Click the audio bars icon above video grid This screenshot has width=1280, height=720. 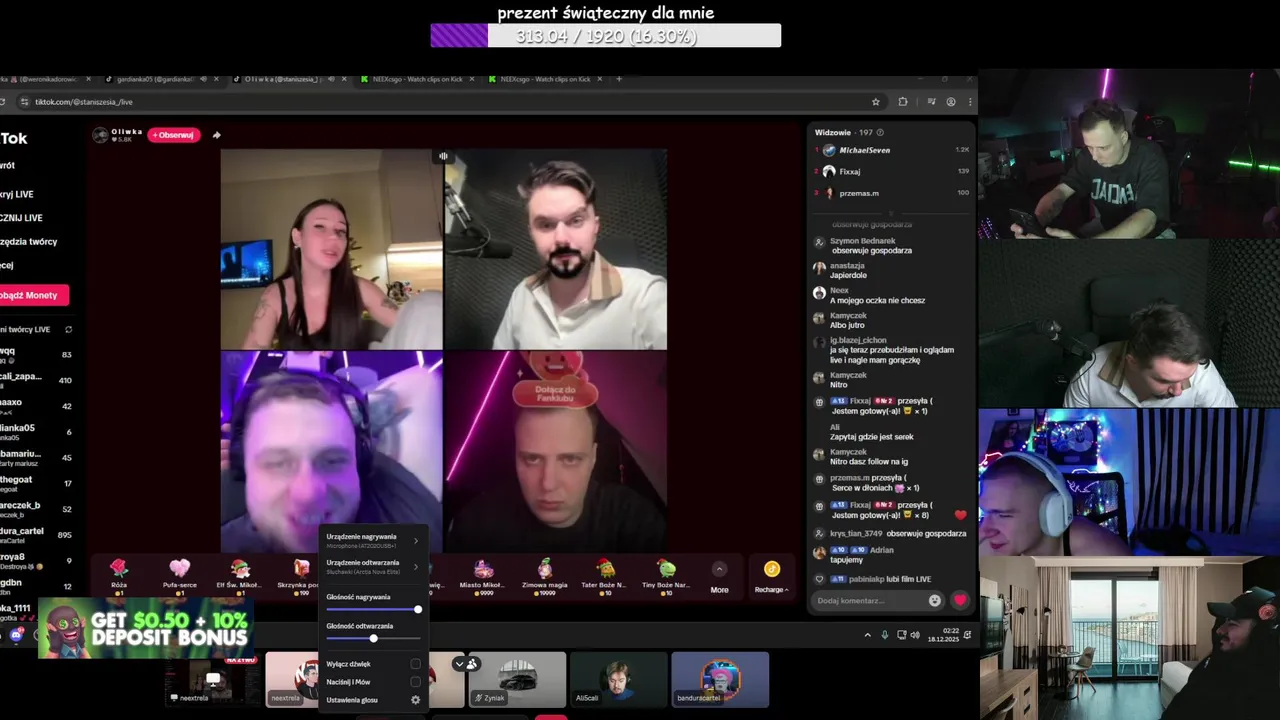443,156
